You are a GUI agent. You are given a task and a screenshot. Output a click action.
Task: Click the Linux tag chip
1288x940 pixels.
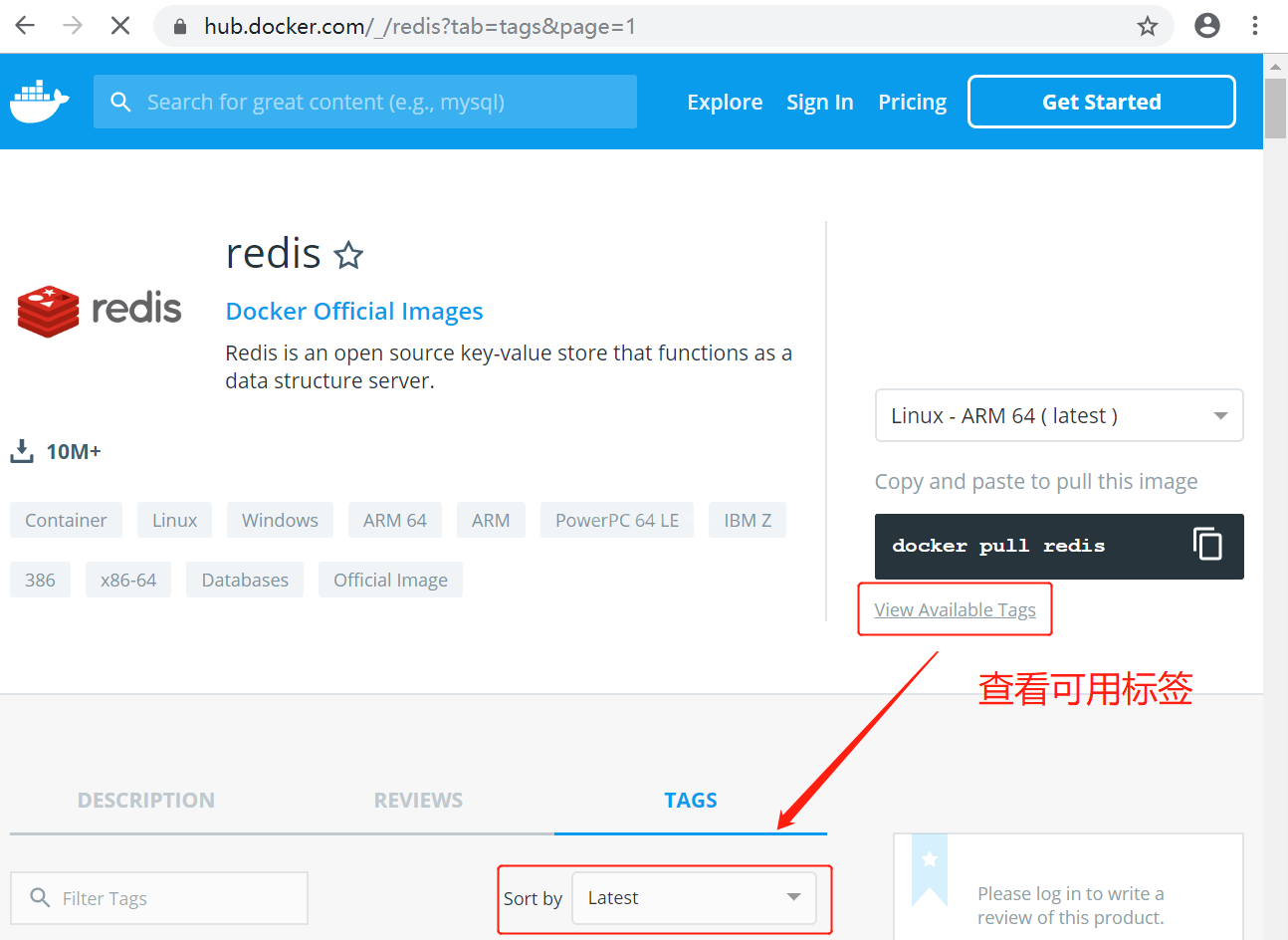coord(174,520)
